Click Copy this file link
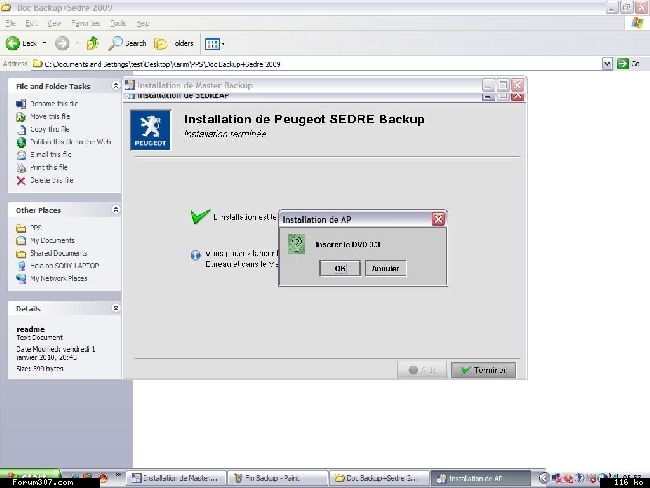 click(x=50, y=129)
